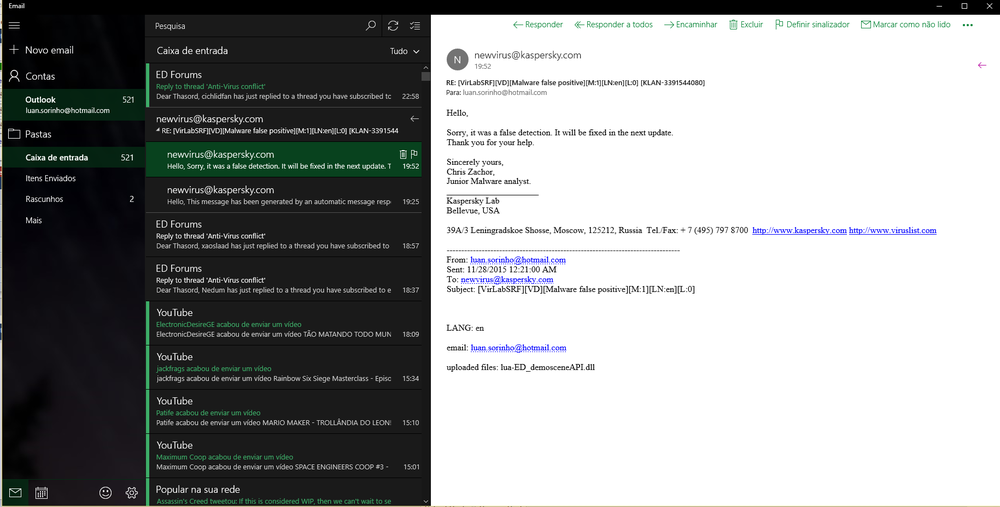Click the search magnifier icon

371,25
